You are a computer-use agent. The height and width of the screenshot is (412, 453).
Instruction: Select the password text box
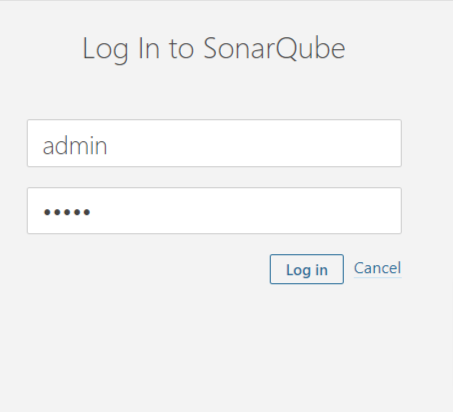point(214,211)
